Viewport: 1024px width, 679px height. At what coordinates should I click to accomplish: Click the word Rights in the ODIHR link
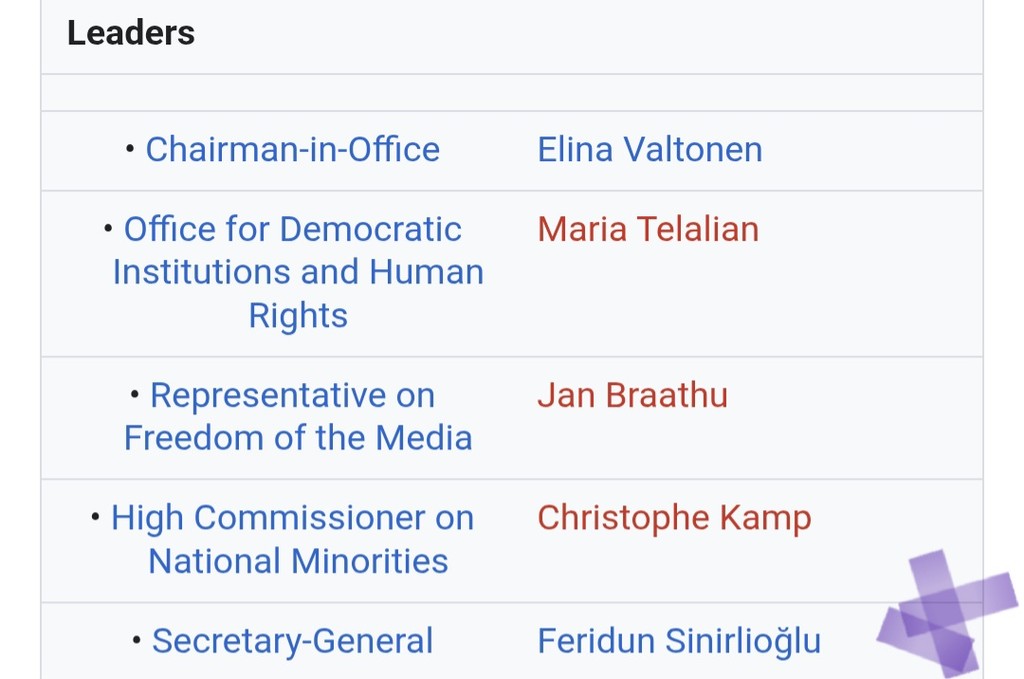pos(298,316)
